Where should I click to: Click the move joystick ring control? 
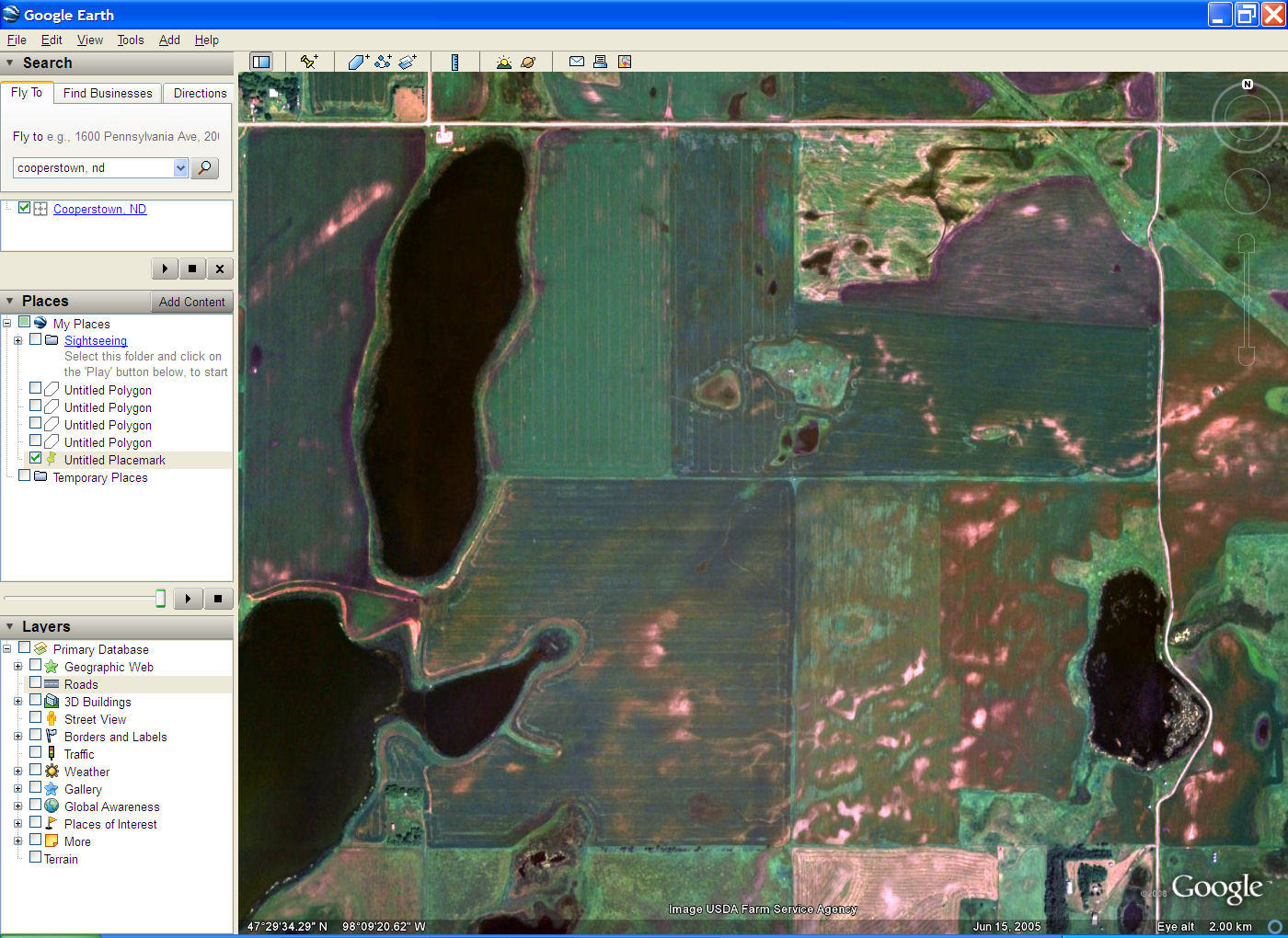click(1247, 191)
